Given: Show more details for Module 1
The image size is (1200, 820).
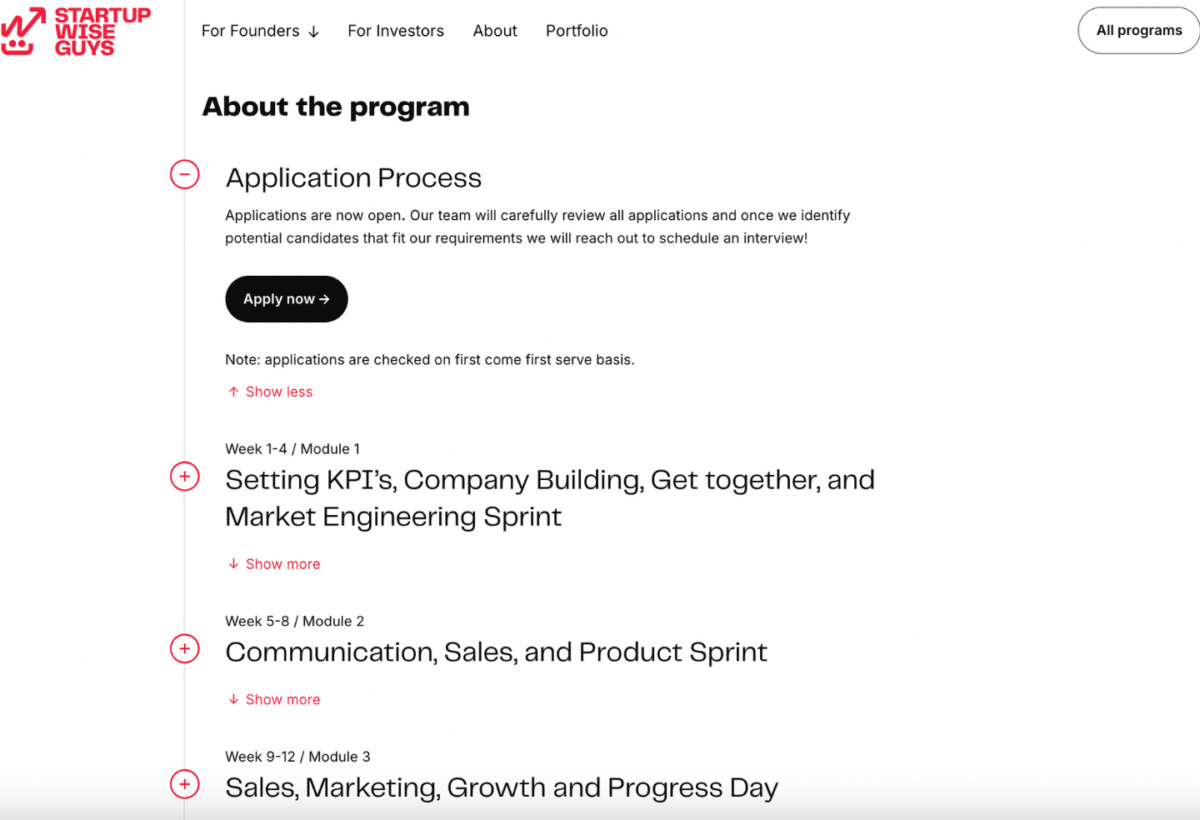Looking at the screenshot, I should [x=283, y=563].
